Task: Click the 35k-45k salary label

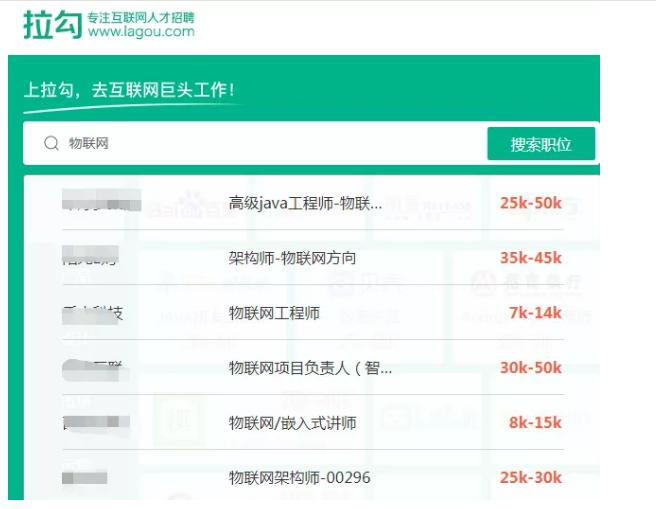Action: coord(531,258)
